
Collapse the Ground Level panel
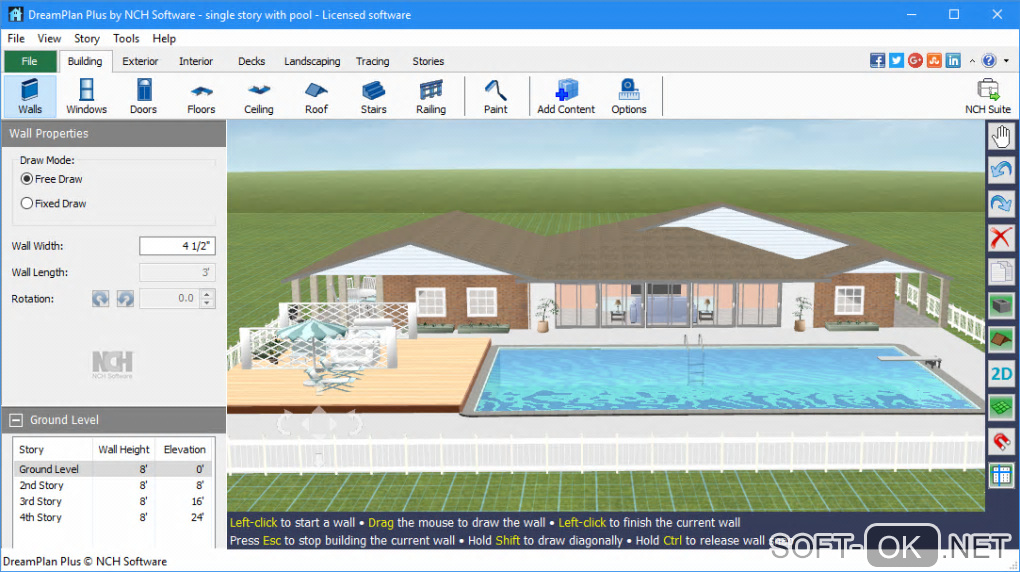16,420
